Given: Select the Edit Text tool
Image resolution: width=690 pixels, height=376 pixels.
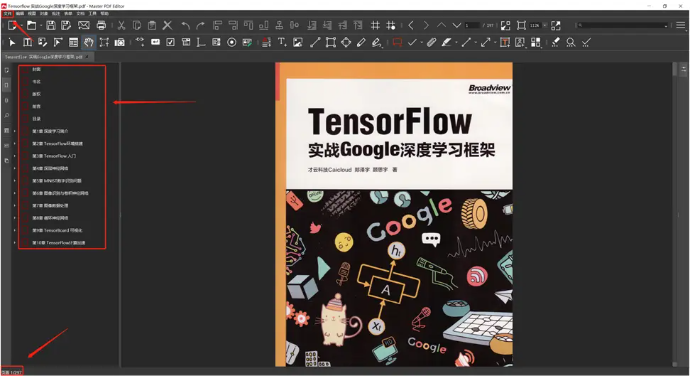Looking at the screenshot, I should pyautogui.click(x=27, y=43).
